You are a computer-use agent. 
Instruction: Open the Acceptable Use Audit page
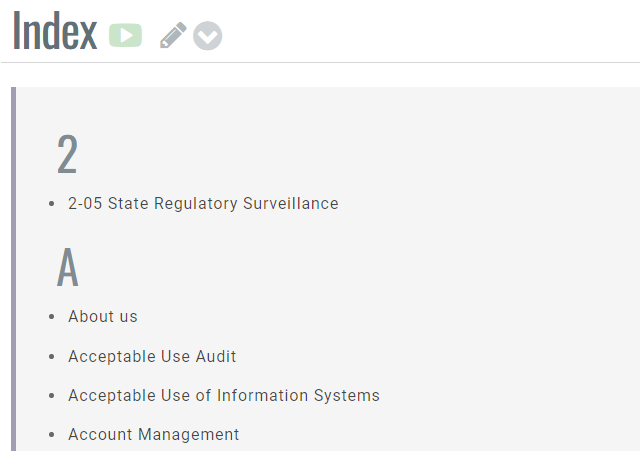[152, 356]
